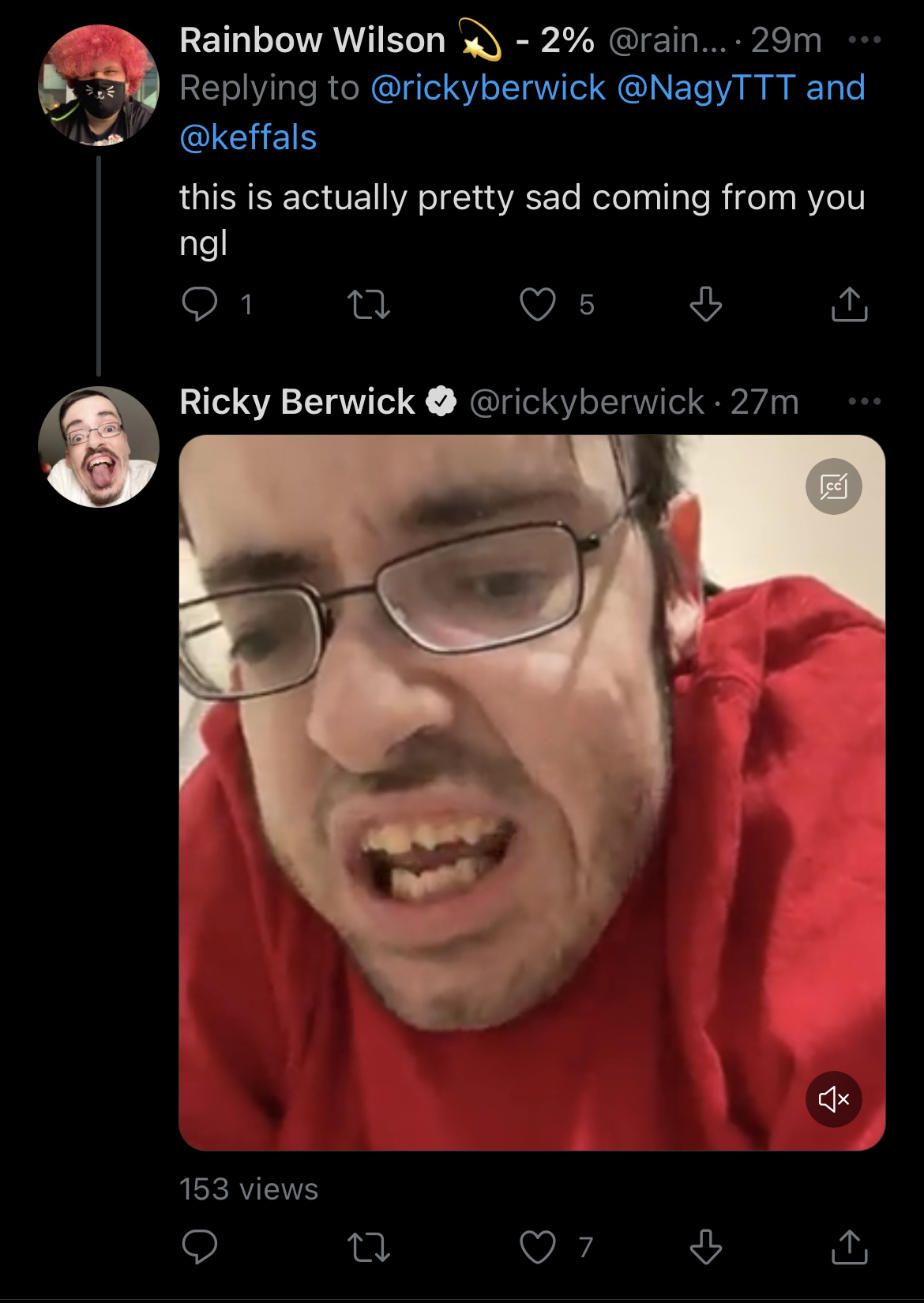Open more options for Ricky Berwick's tweet
This screenshot has height=1303, width=924.
pyautogui.click(x=865, y=401)
